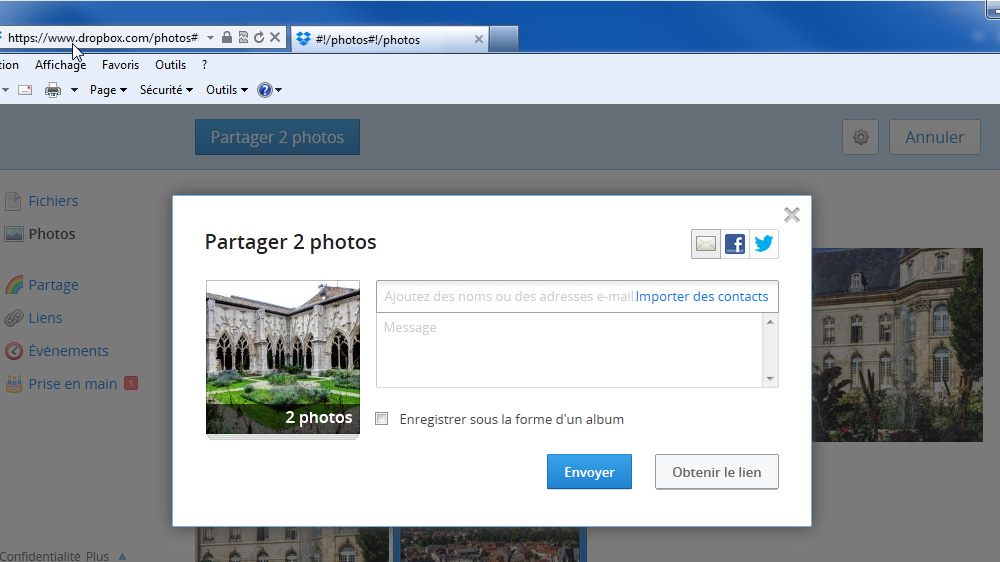Close the Partager 2 photos dialog
The height and width of the screenshot is (562, 1000).
point(791,215)
